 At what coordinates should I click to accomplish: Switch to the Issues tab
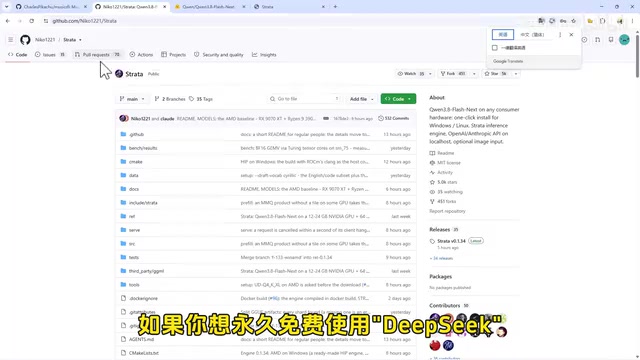pos(50,55)
